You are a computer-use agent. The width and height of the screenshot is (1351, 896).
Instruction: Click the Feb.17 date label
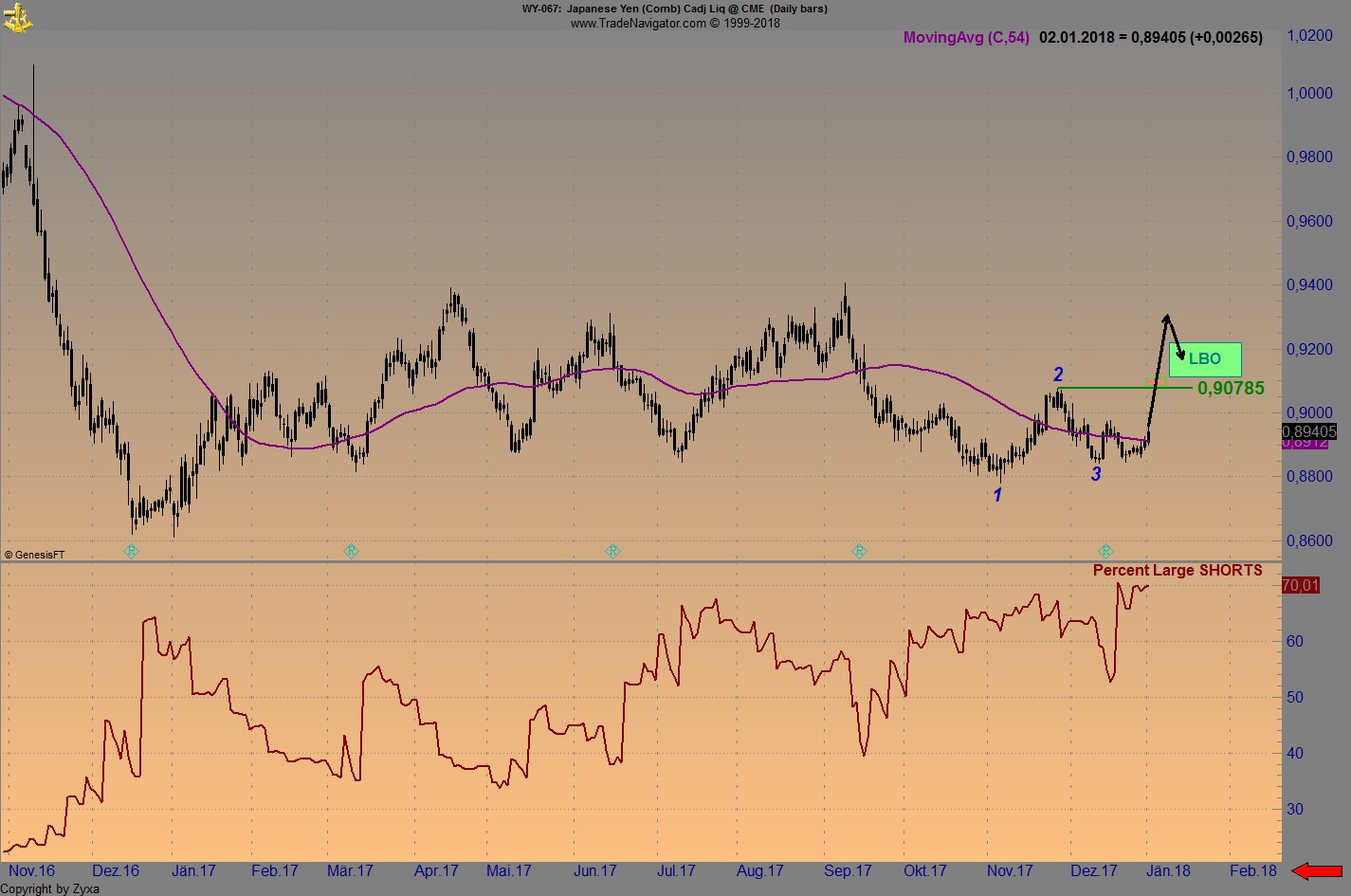point(275,870)
